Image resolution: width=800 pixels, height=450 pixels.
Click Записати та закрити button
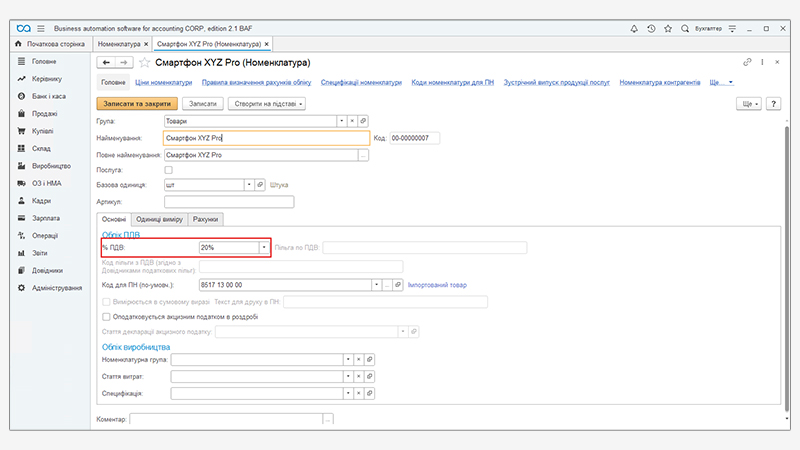pos(137,103)
